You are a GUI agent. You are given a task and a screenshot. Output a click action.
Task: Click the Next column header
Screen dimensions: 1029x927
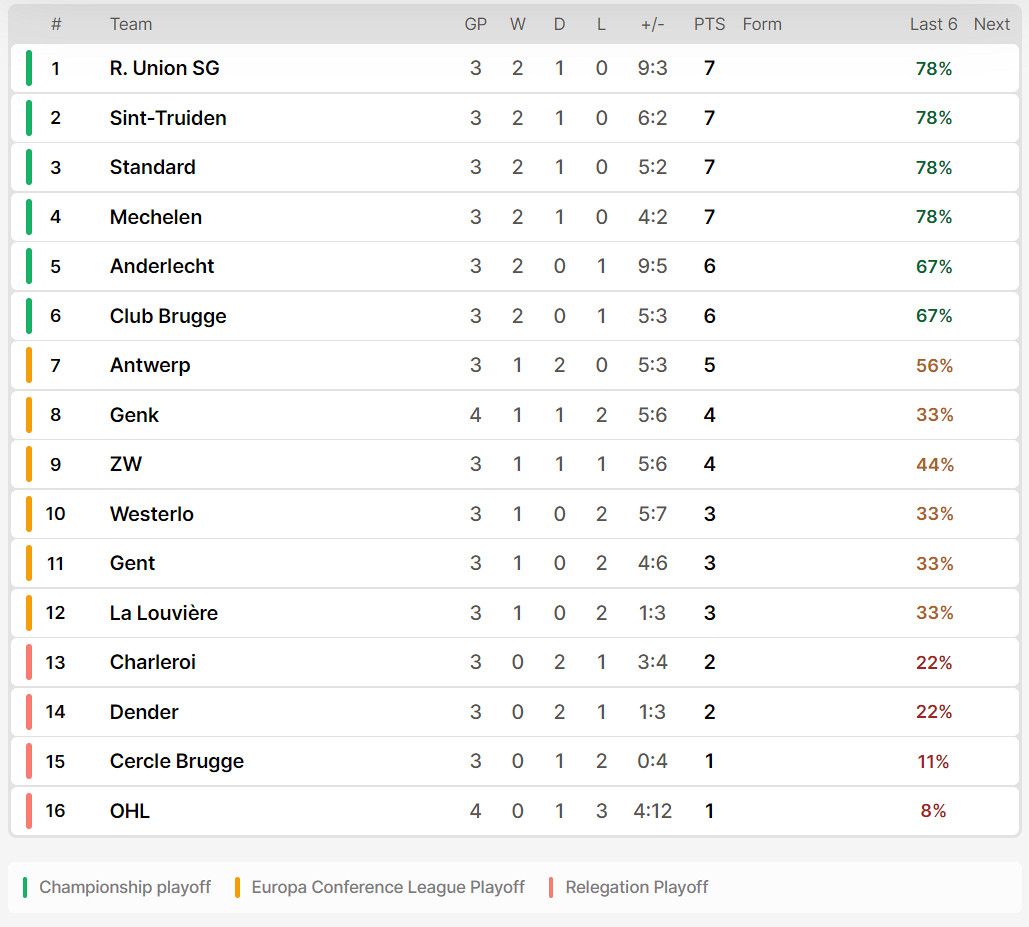(x=992, y=24)
